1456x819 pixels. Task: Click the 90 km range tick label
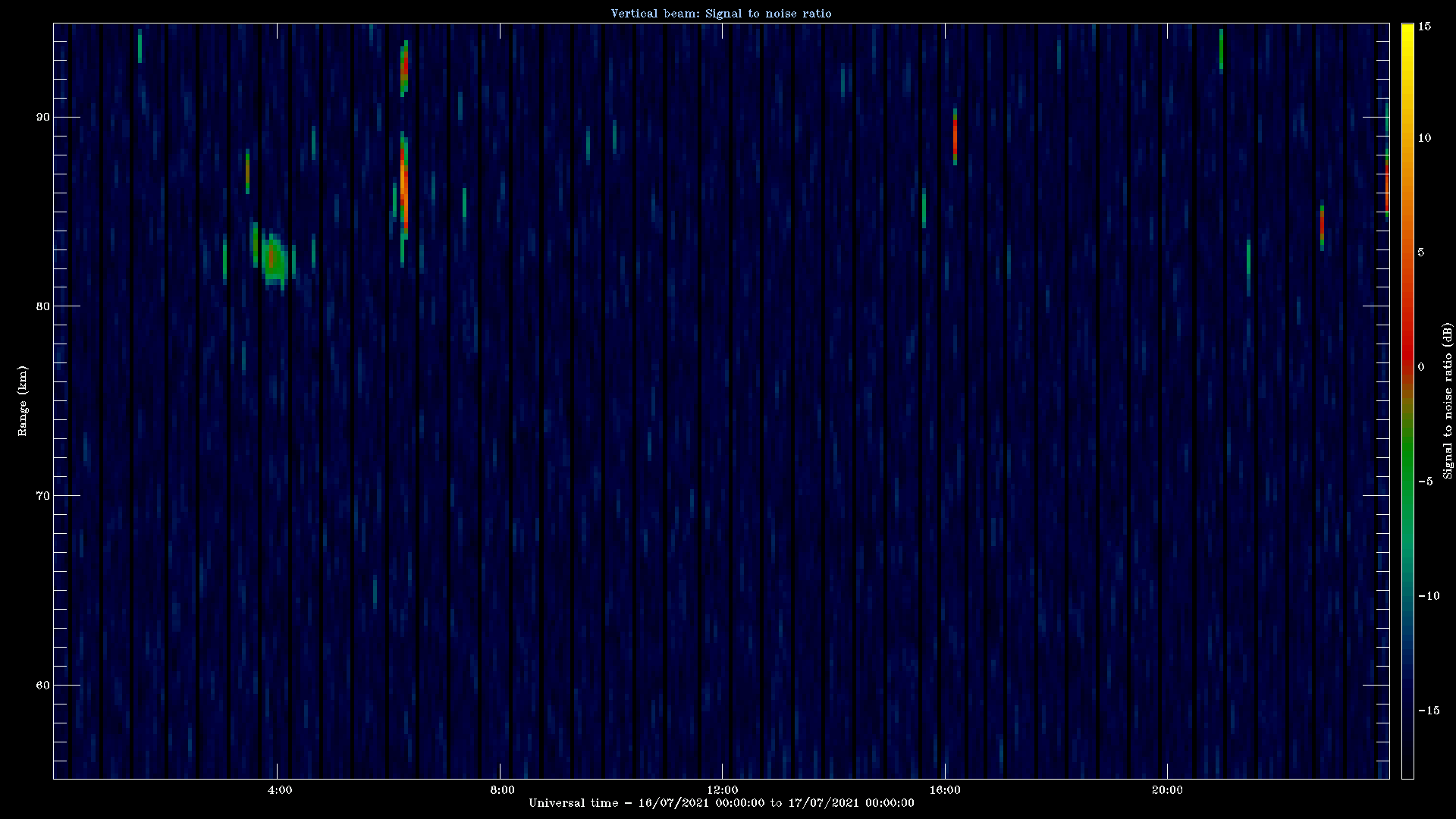42,117
